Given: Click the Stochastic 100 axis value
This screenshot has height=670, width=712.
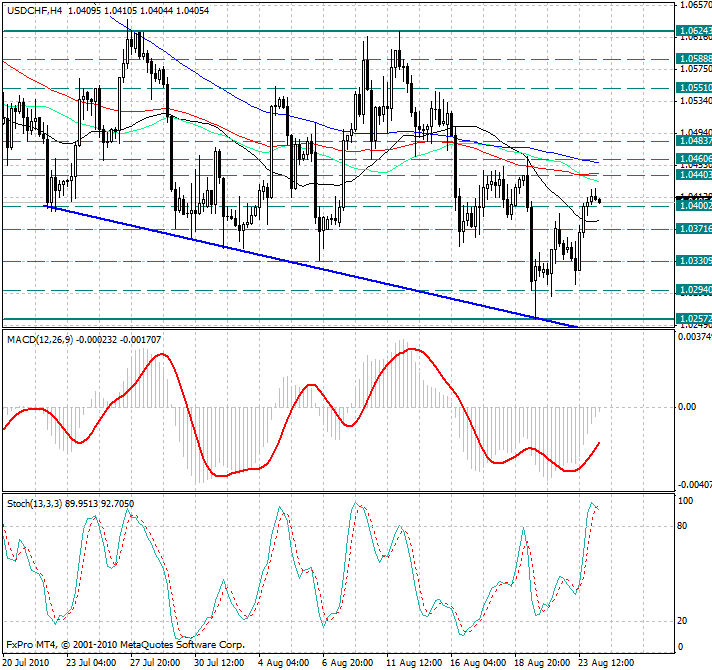Looking at the screenshot, I should (x=685, y=501).
